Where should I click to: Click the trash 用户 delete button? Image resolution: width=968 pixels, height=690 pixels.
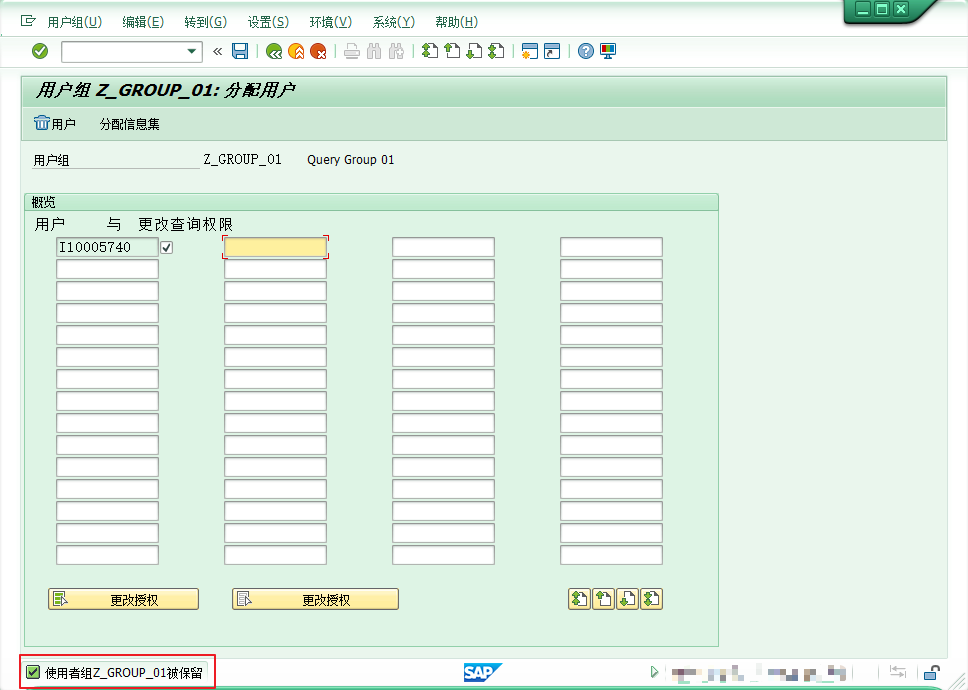tap(55, 123)
